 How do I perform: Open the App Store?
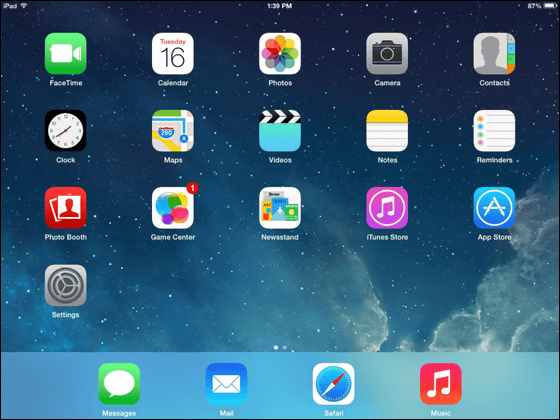click(x=494, y=208)
